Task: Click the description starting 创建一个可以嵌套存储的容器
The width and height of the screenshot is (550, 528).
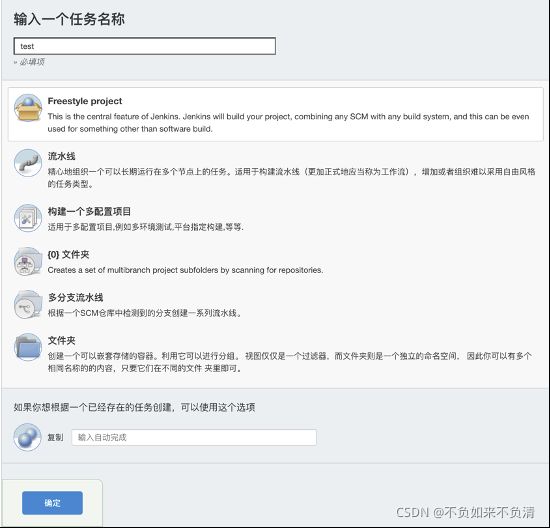Action: (x=290, y=362)
